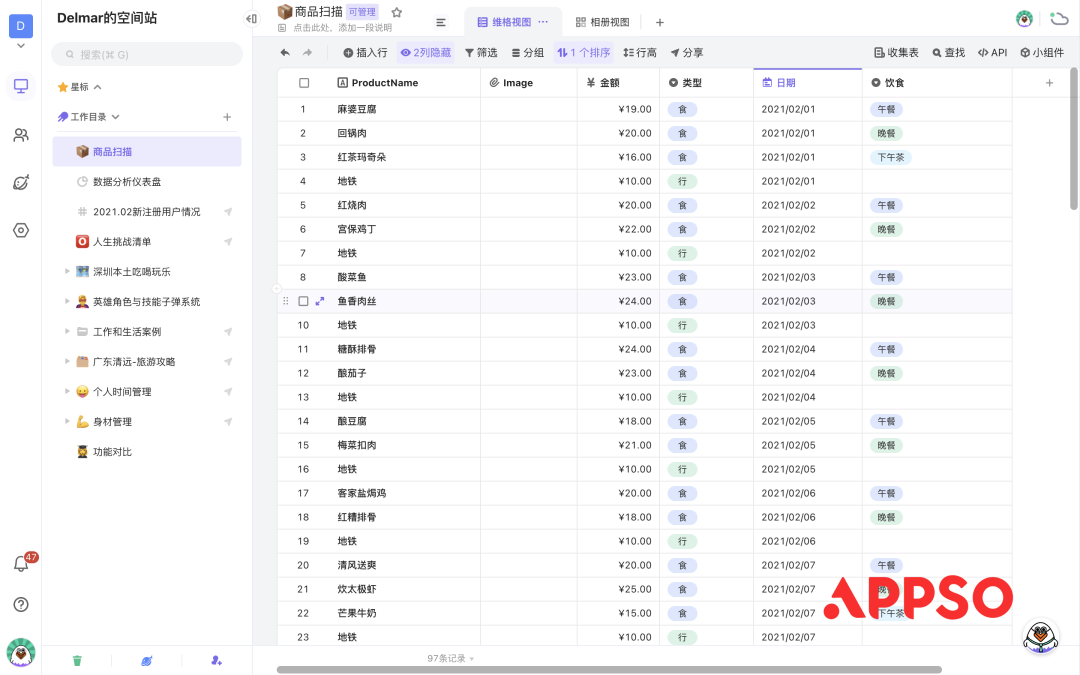
Task: Open the 行高 row height button
Action: tap(640, 52)
